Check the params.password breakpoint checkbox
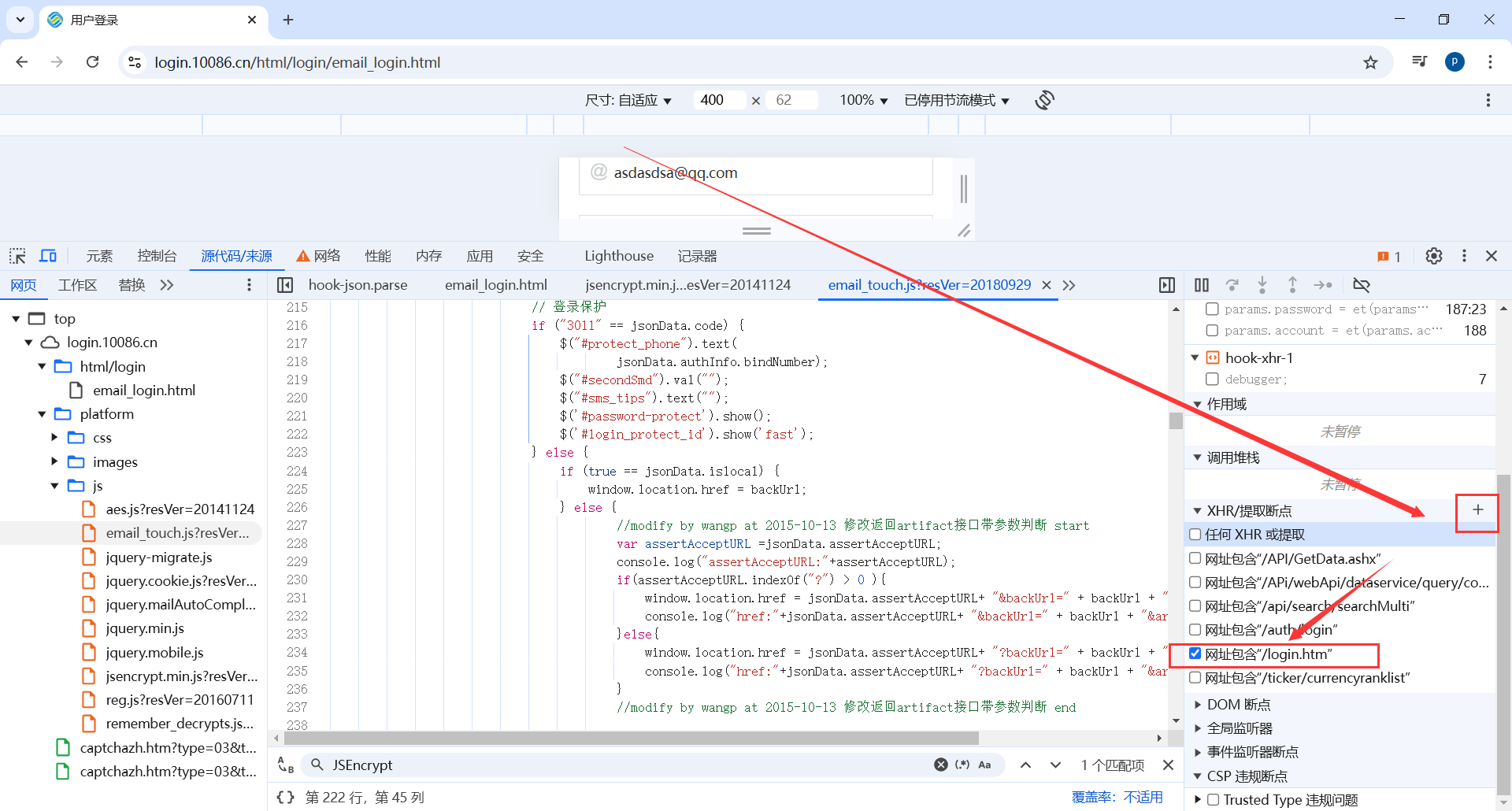 coord(1213,309)
